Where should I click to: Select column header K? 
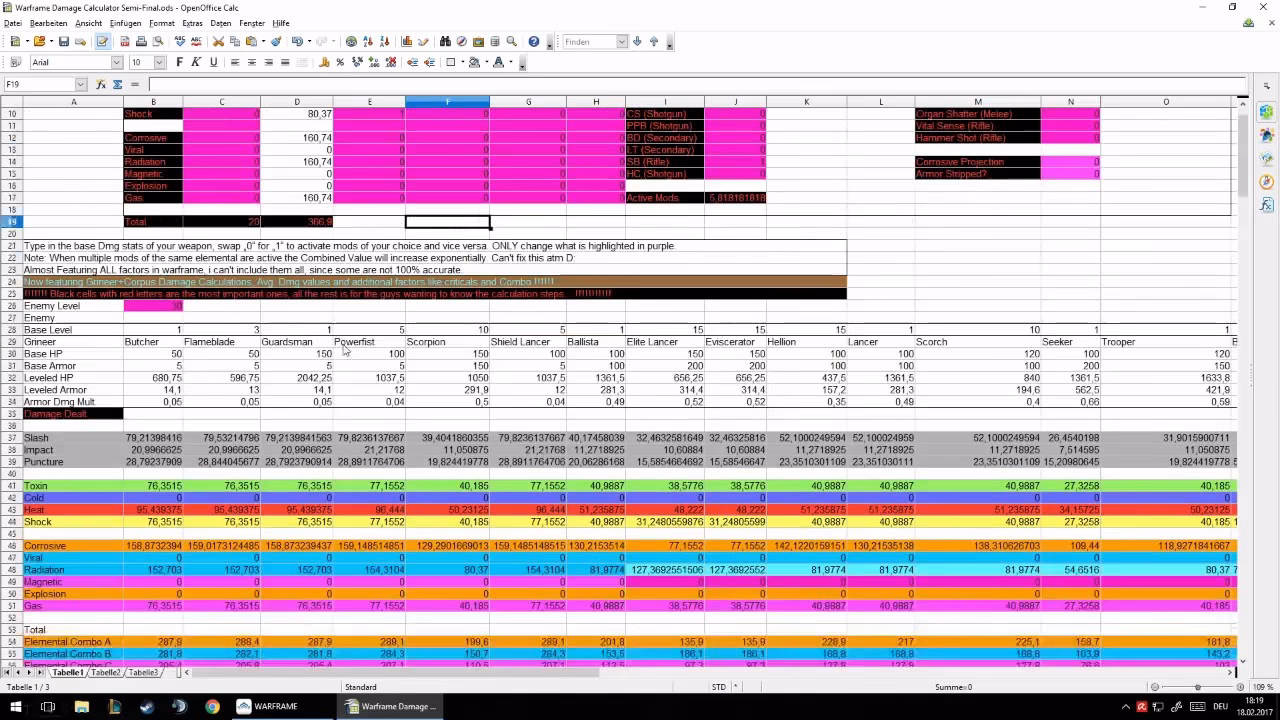pos(806,102)
